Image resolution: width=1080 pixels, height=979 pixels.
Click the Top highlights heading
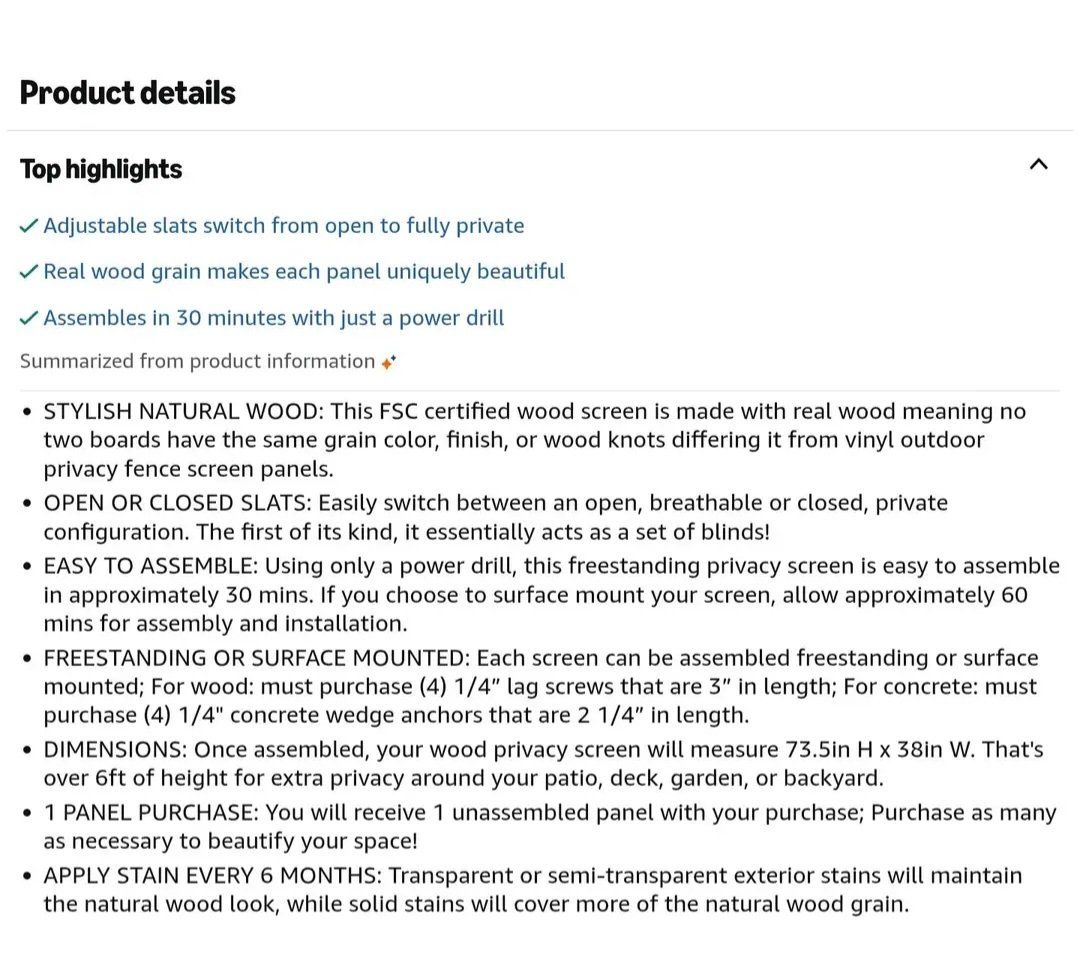coord(101,169)
